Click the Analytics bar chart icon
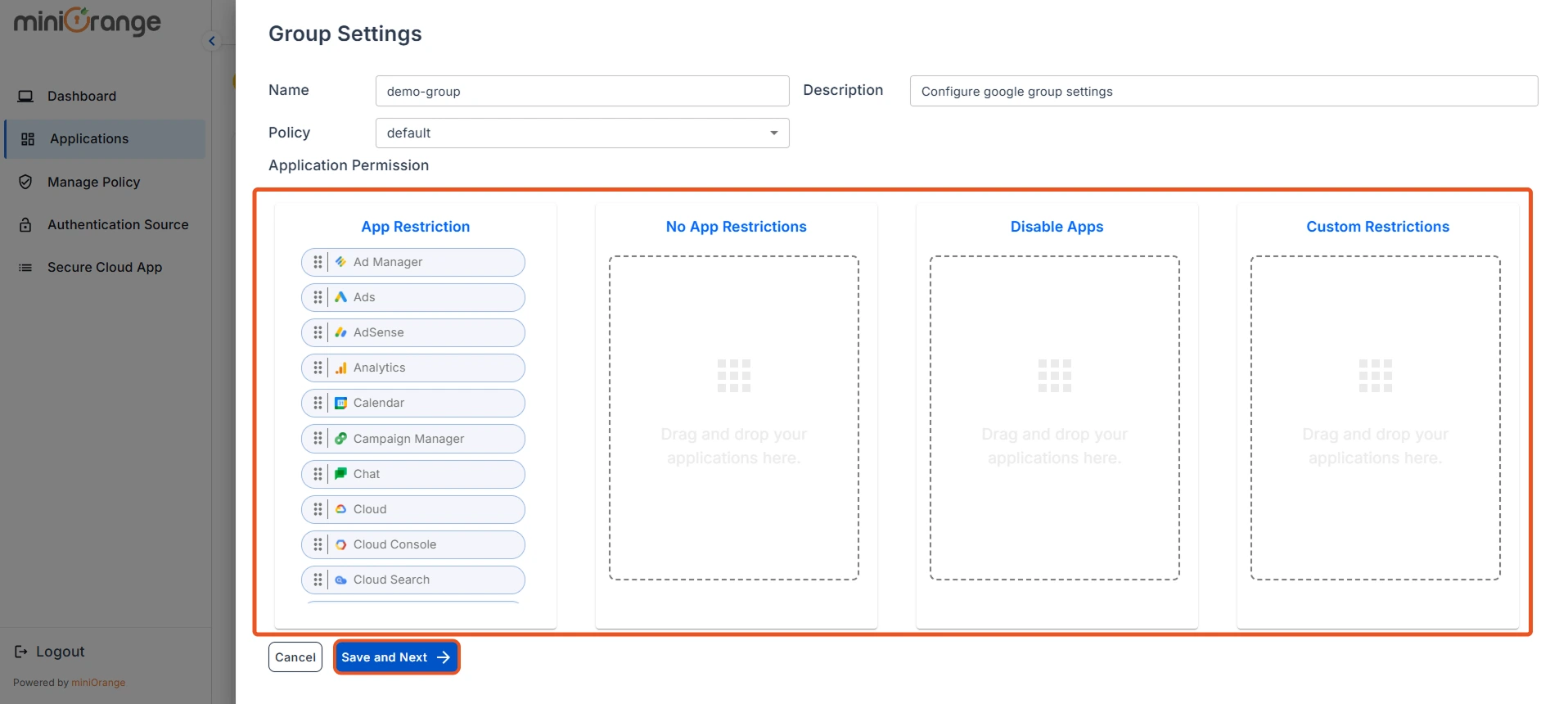The image size is (1568, 704). tap(340, 368)
